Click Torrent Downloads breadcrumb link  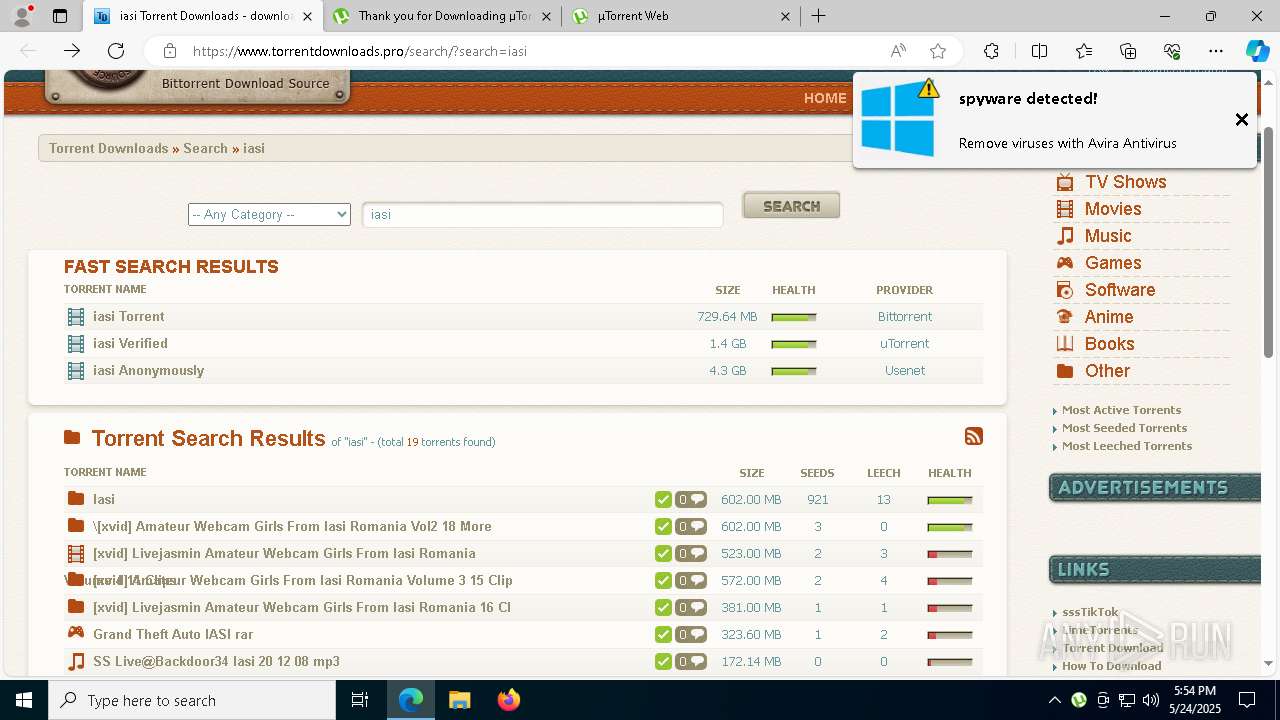[x=108, y=148]
